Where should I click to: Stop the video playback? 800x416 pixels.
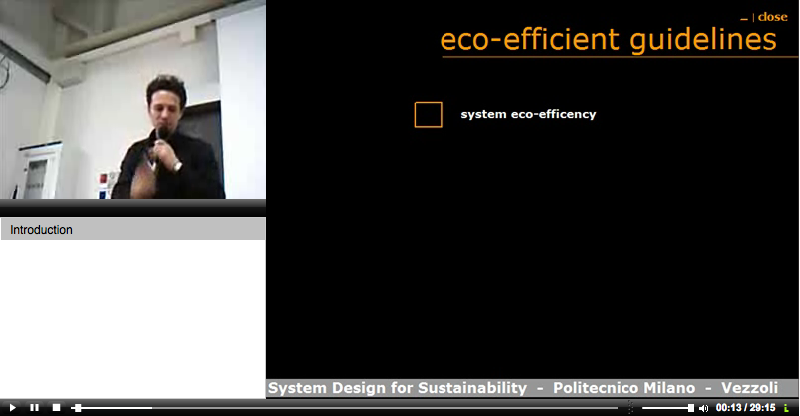56,408
